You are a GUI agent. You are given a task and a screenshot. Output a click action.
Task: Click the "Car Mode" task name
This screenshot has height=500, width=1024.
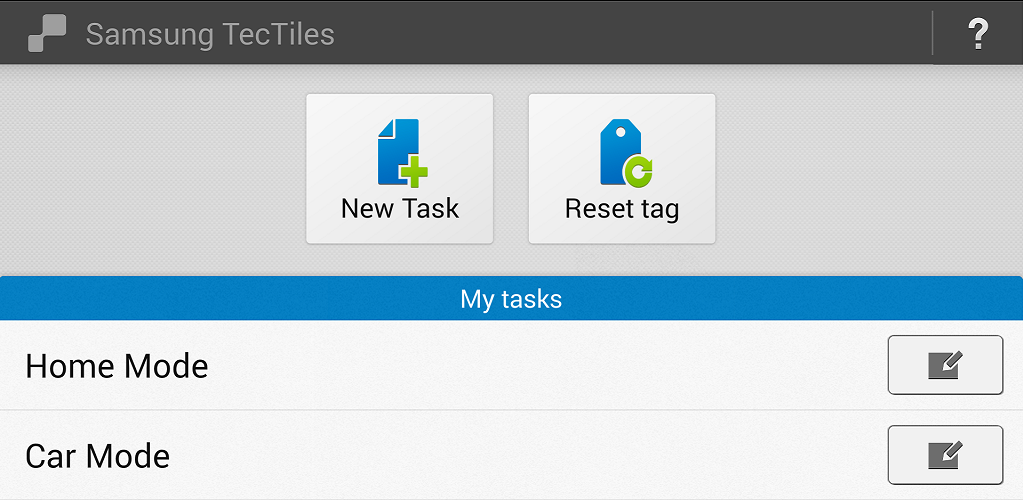(x=98, y=456)
